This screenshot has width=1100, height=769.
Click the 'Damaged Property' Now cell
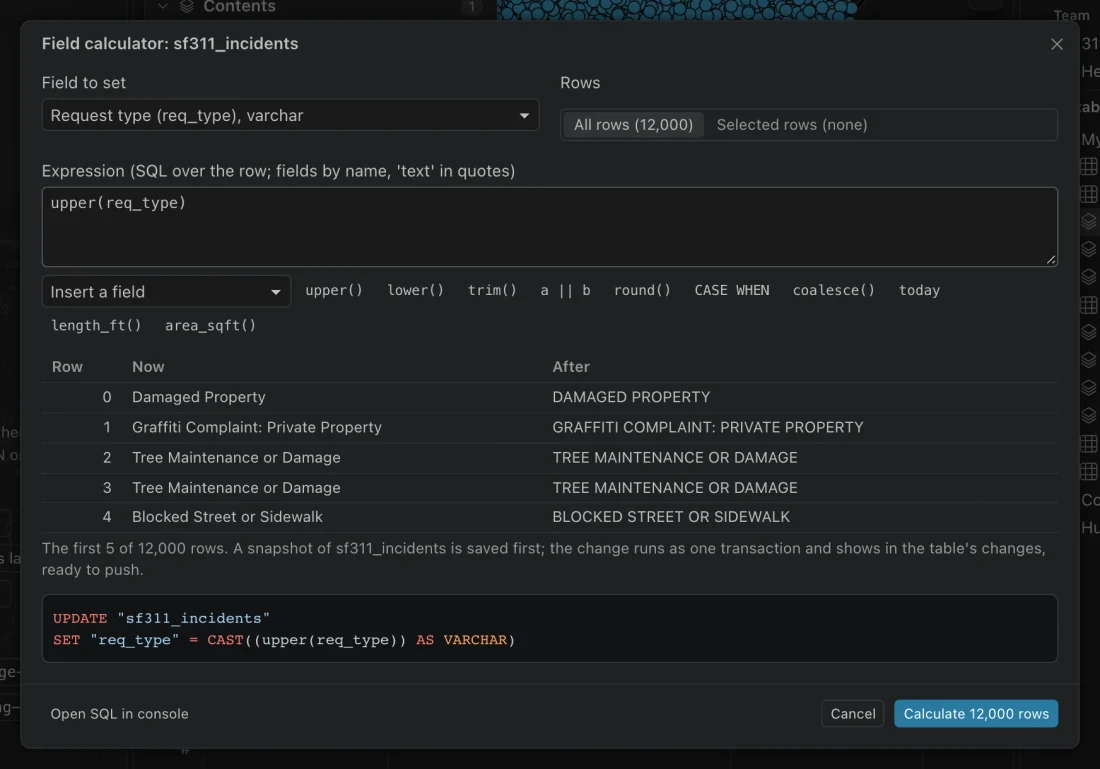click(x=199, y=397)
